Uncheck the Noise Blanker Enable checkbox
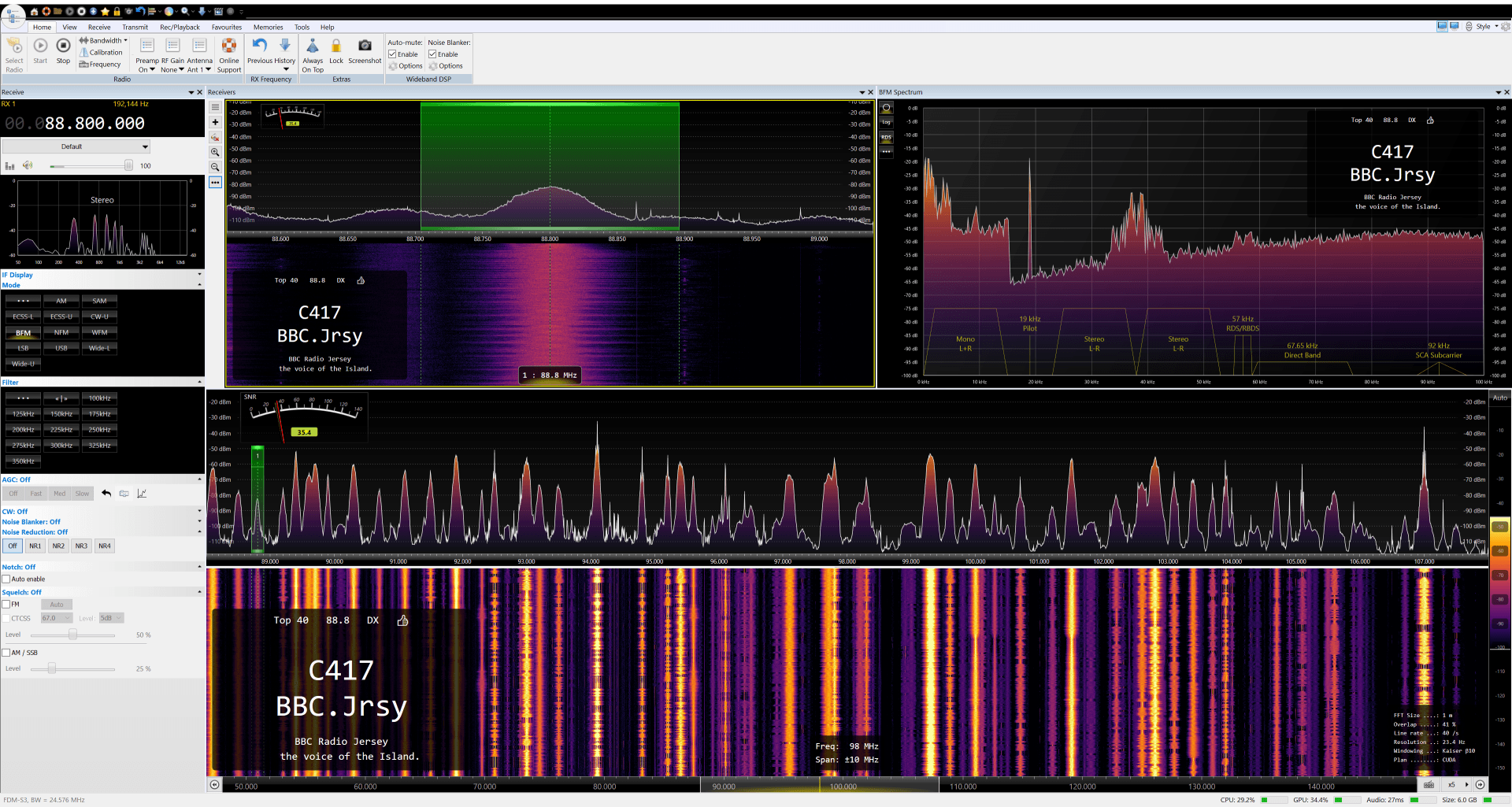The image size is (1512, 807). click(x=432, y=54)
